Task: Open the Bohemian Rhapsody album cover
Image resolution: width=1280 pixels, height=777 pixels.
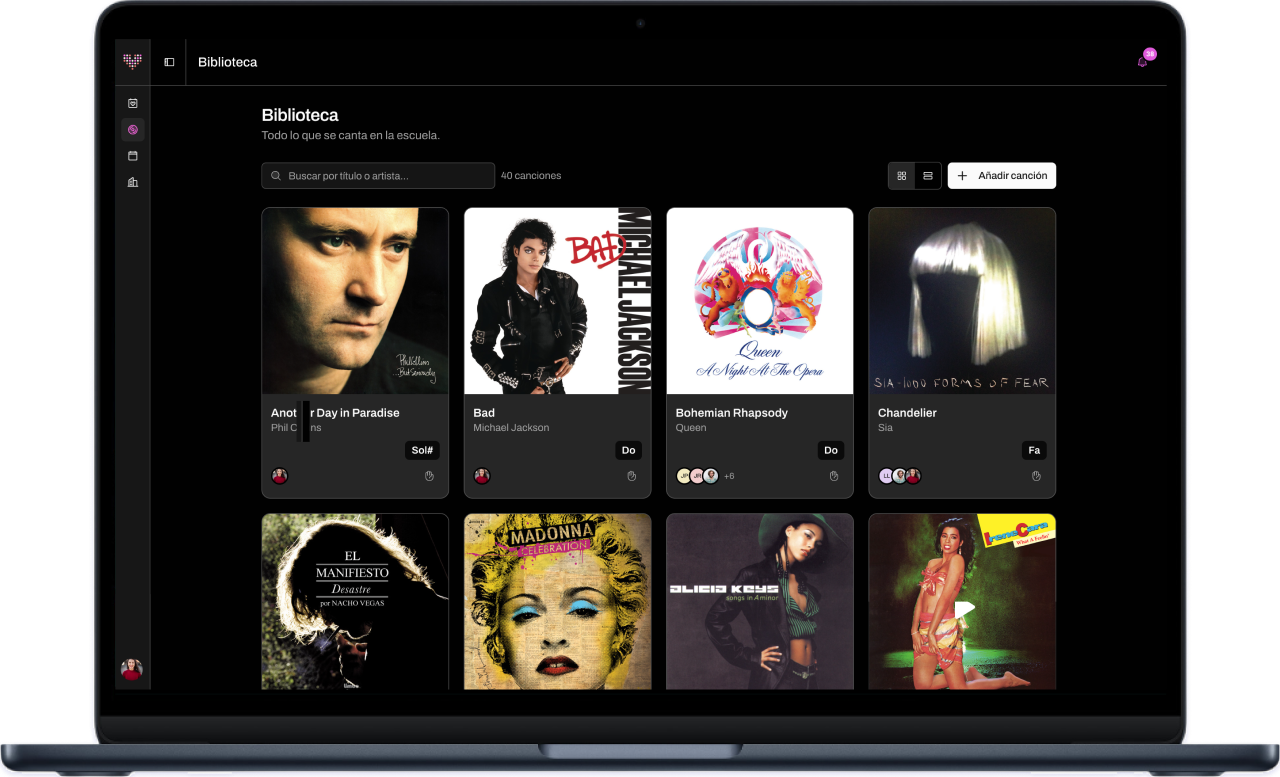Action: pyautogui.click(x=760, y=301)
